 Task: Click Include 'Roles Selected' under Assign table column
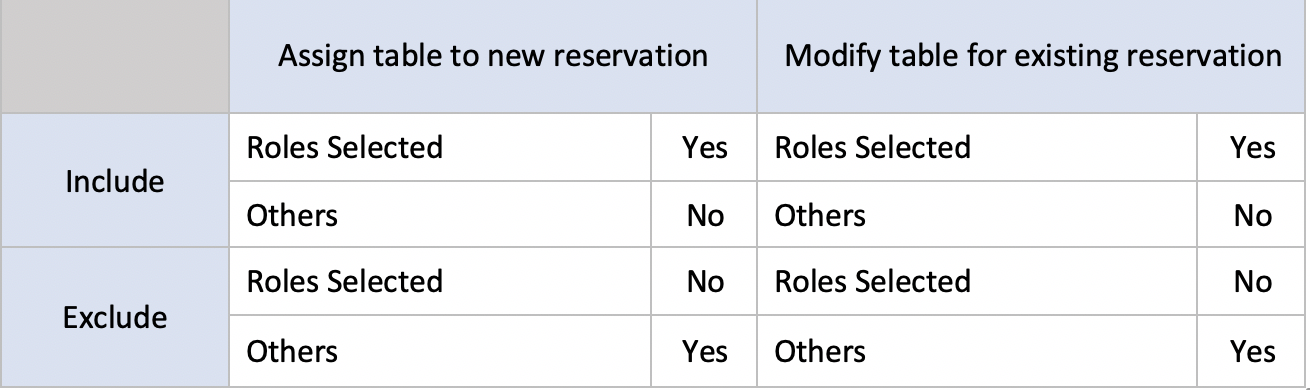344,148
